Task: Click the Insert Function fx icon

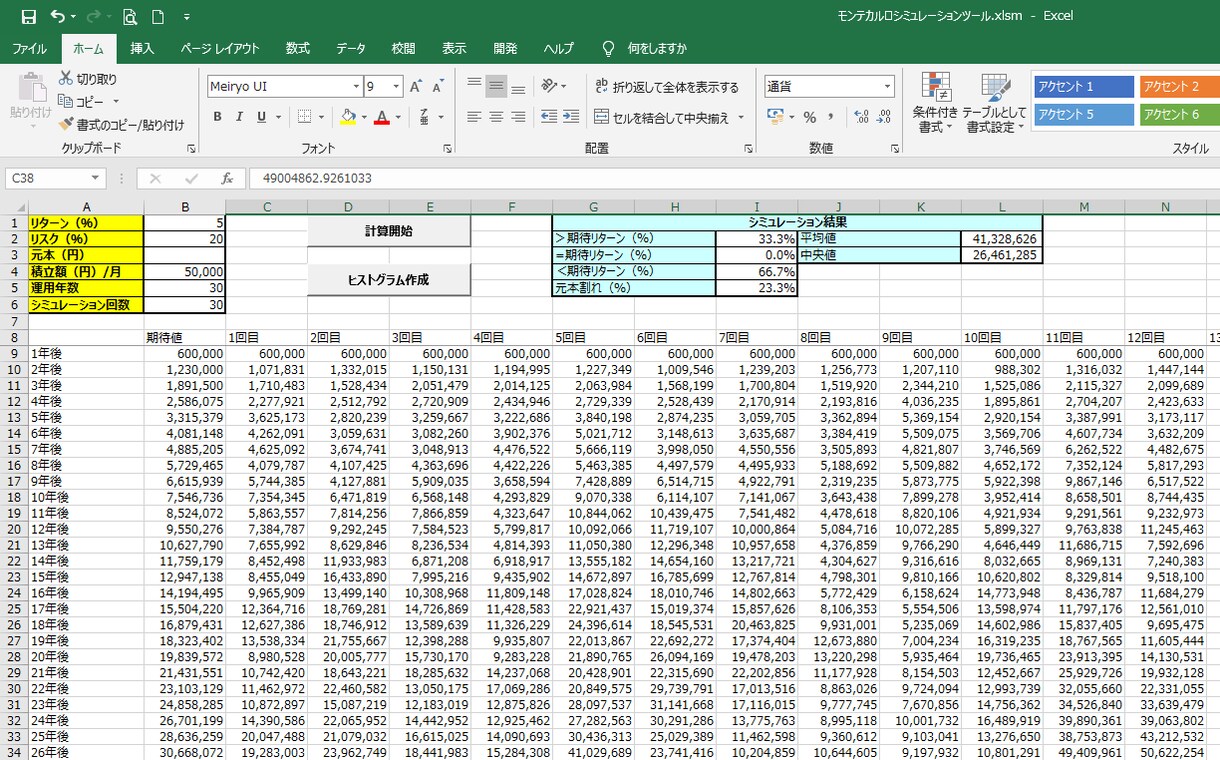Action: (x=227, y=179)
